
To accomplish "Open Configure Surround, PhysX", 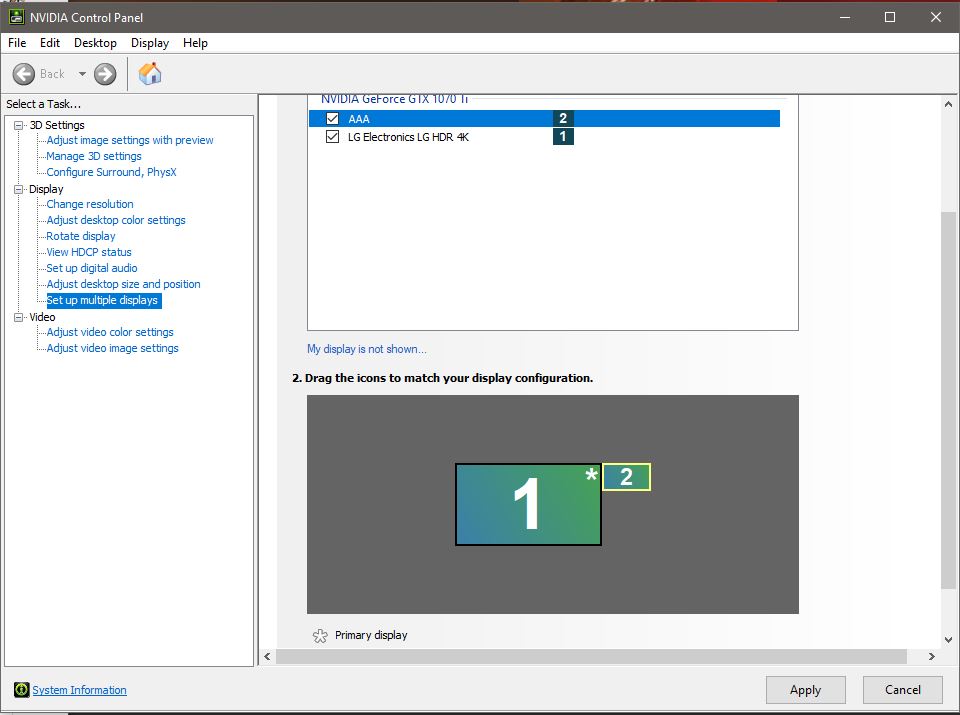I will (111, 172).
